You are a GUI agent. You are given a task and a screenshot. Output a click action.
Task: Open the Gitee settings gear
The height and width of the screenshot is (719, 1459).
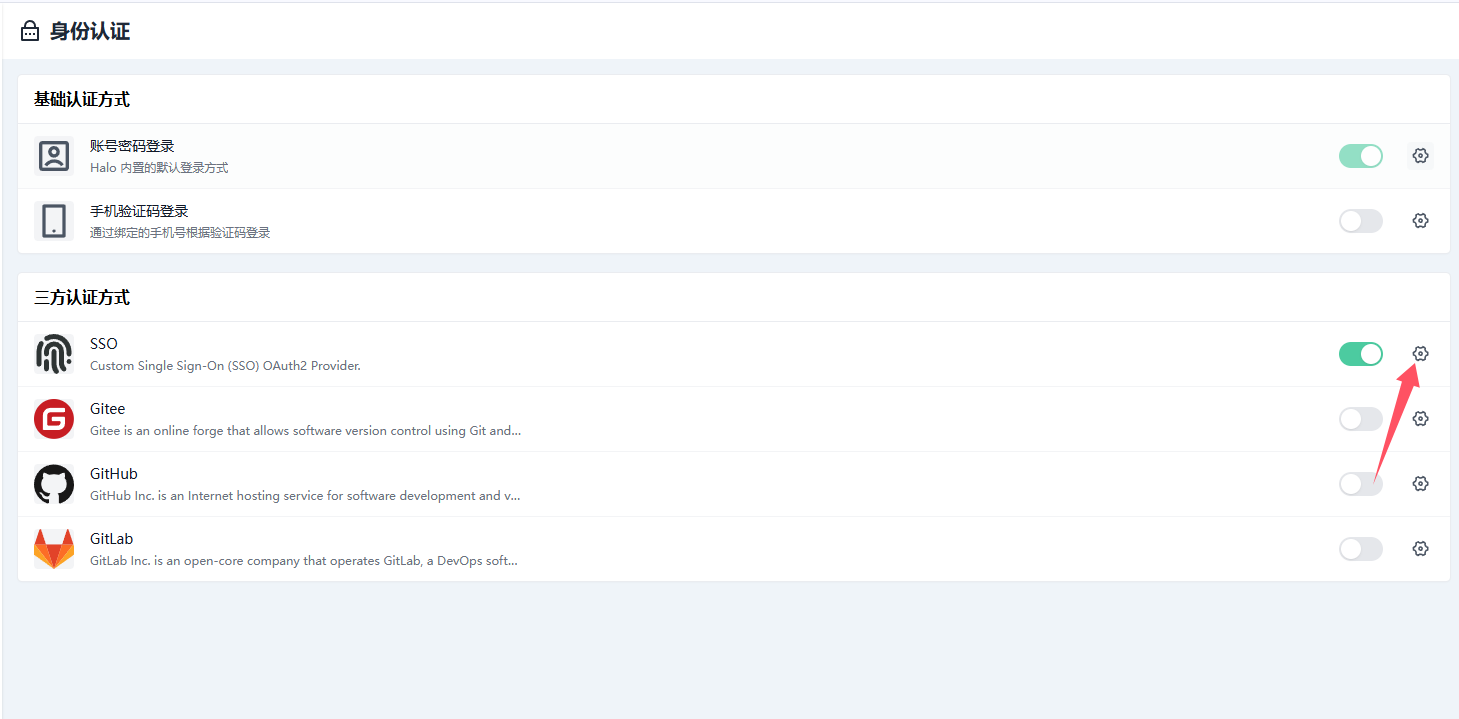pyautogui.click(x=1420, y=419)
